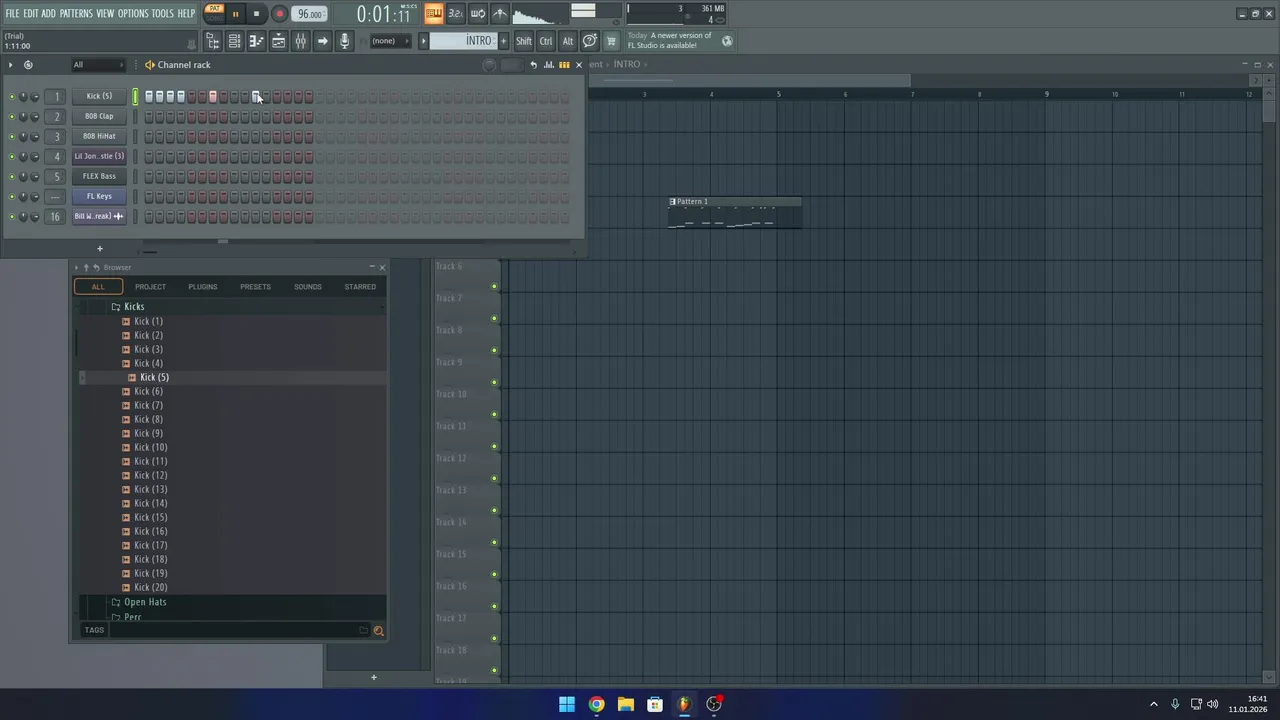Stop playback with the stop button
The width and height of the screenshot is (1280, 720).
tap(256, 14)
